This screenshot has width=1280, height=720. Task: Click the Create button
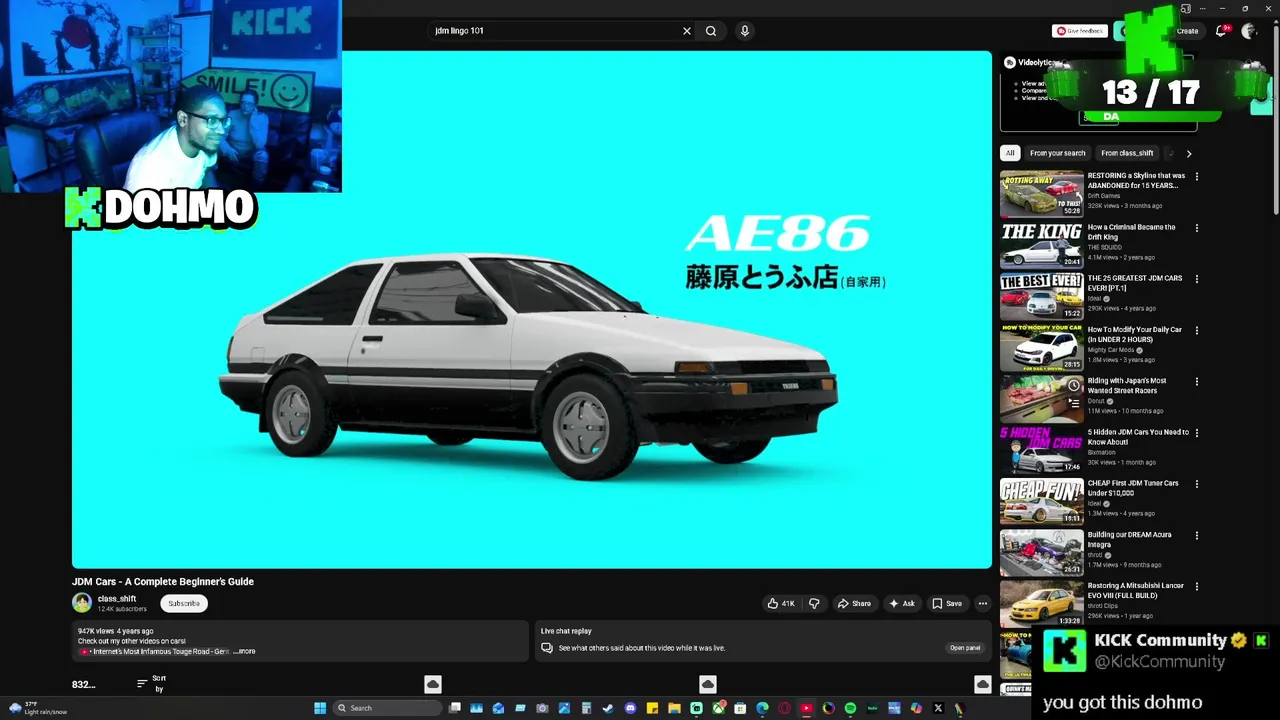1187,31
